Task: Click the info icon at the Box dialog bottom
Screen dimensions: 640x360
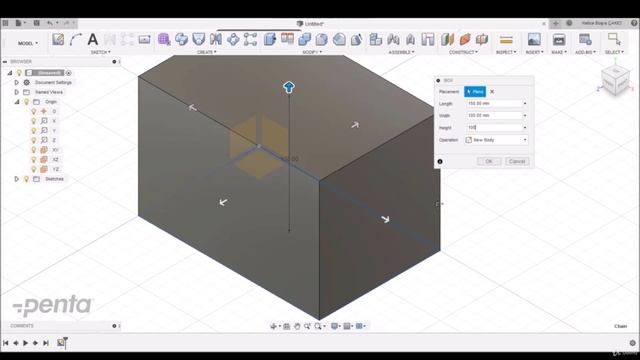Action: coord(440,162)
